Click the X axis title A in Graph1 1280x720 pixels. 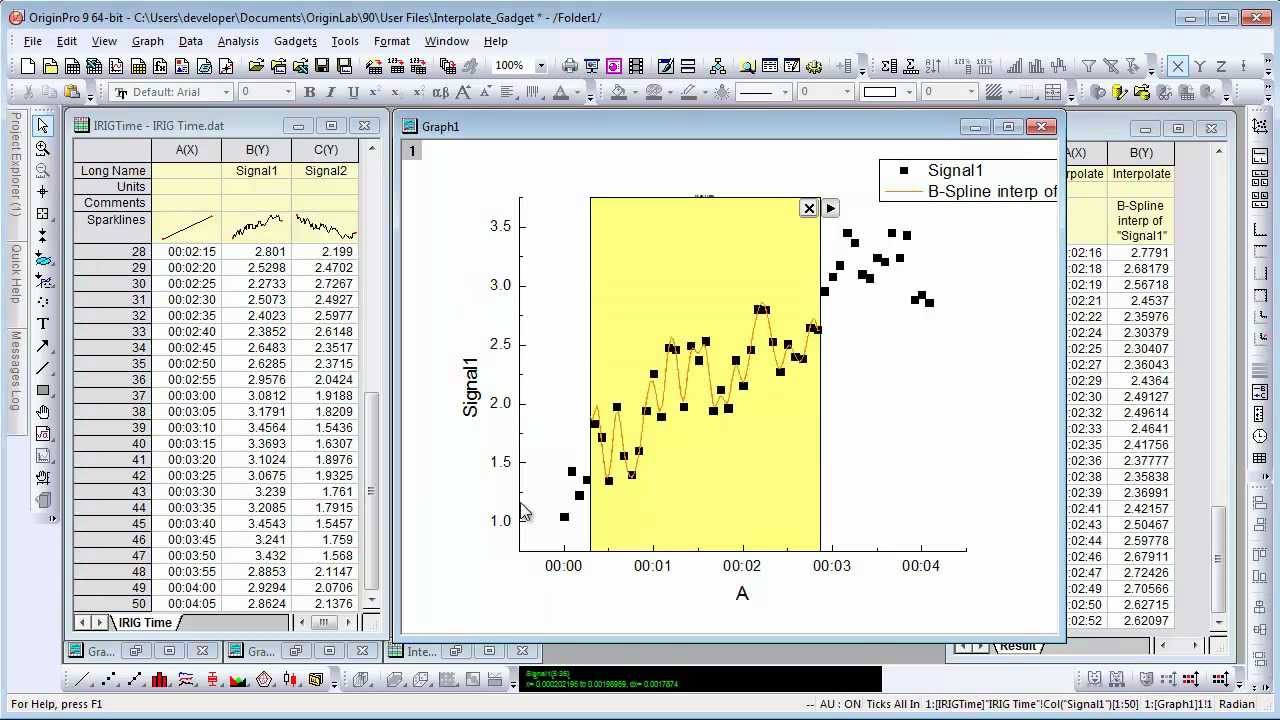click(742, 593)
